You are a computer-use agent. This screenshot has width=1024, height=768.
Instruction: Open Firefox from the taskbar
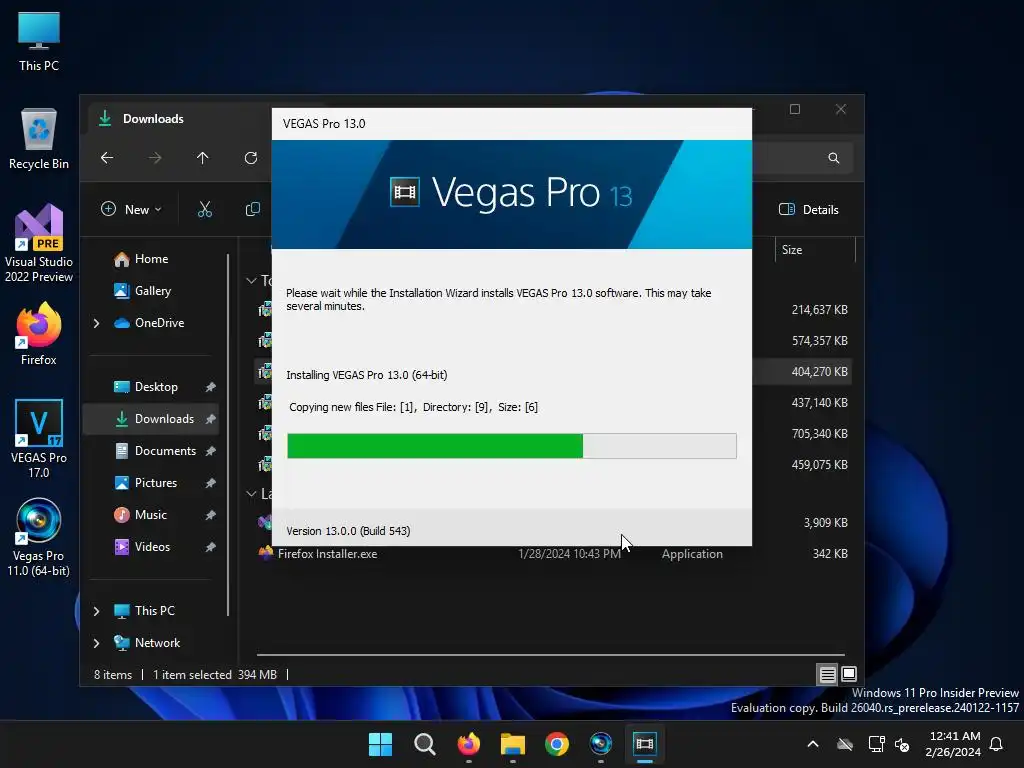pos(468,744)
